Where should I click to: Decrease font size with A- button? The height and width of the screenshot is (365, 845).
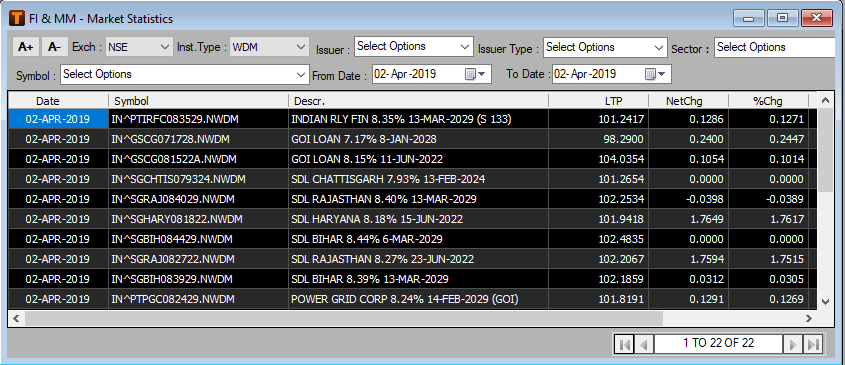[54, 47]
